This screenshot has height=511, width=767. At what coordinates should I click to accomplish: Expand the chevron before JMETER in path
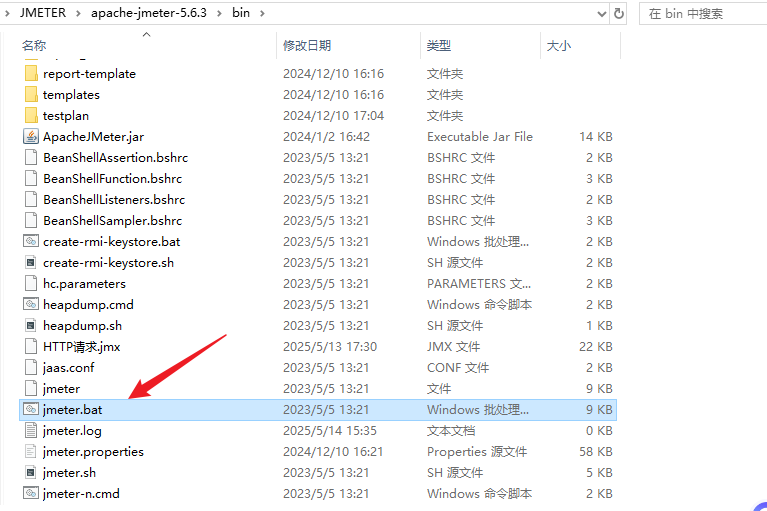7,13
